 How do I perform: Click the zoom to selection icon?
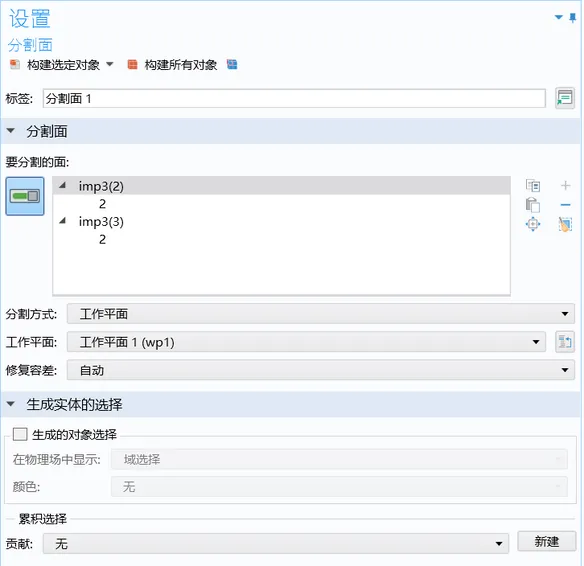click(x=533, y=224)
